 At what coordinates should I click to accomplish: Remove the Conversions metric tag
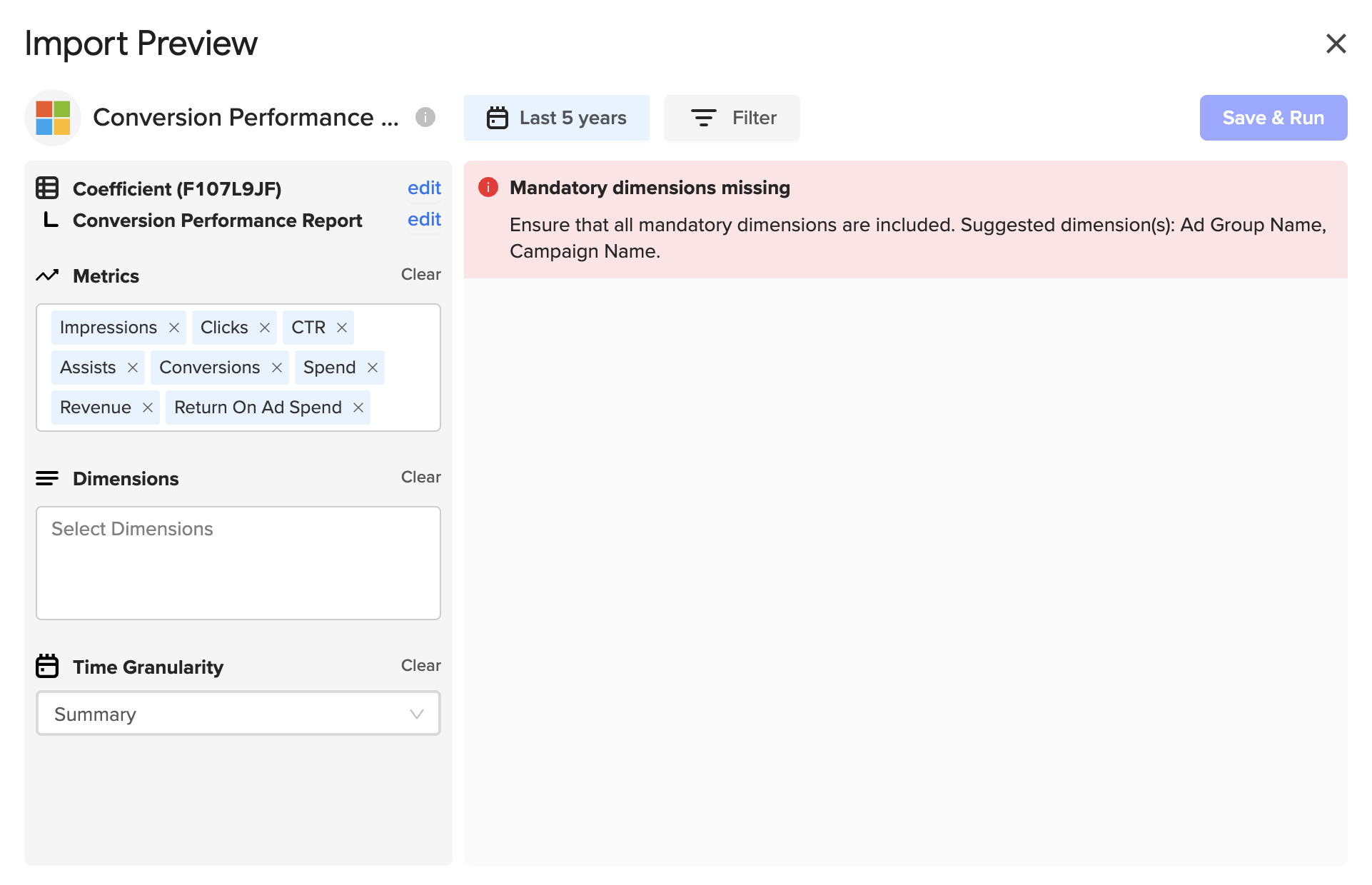coord(277,368)
